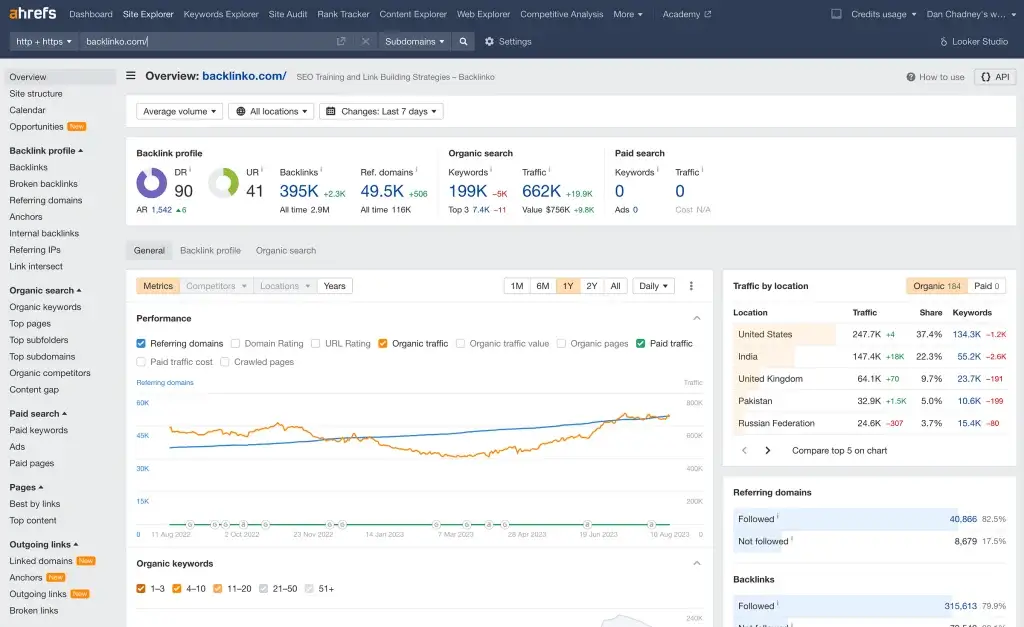Viewport: 1024px width, 627px height.
Task: Open Settings gear next to search
Action: [508, 42]
